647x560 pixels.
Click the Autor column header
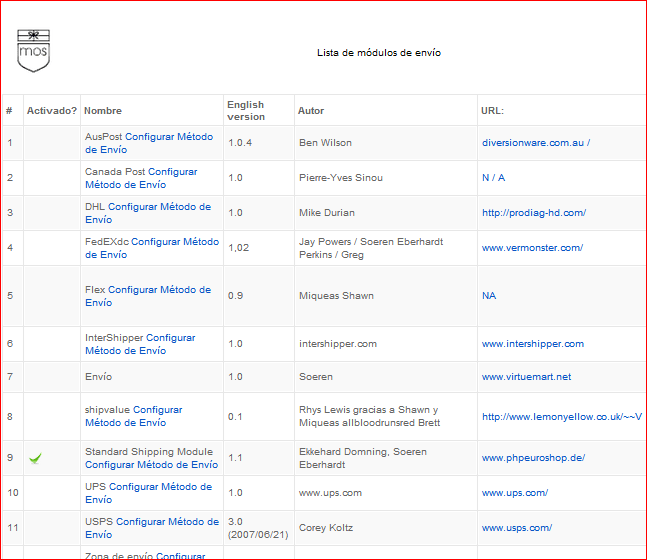click(x=311, y=111)
